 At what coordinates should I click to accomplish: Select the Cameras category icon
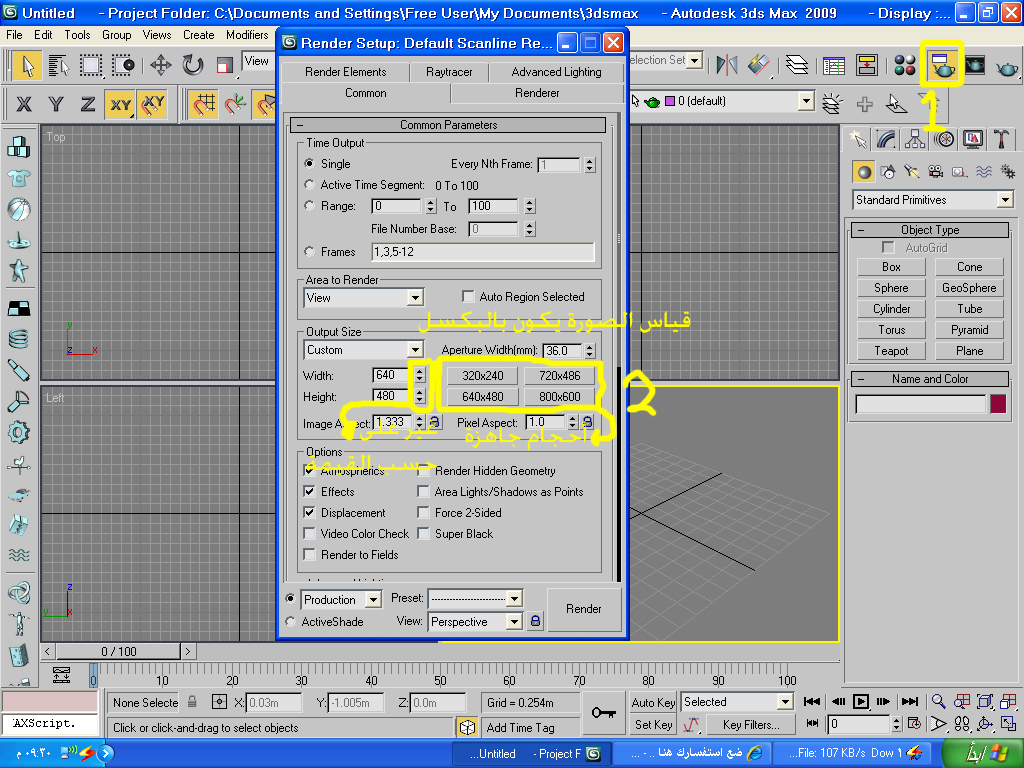[x=936, y=172]
